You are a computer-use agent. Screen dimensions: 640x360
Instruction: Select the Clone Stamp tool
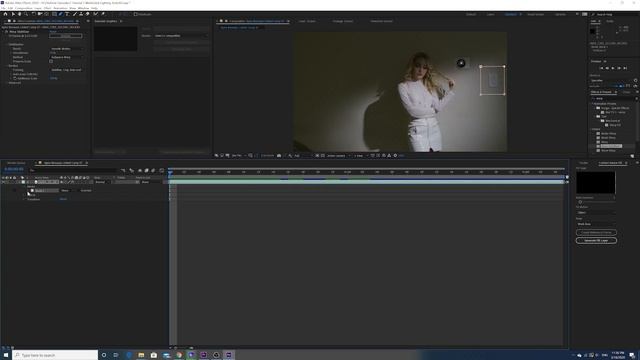pyautogui.click(x=81, y=14)
